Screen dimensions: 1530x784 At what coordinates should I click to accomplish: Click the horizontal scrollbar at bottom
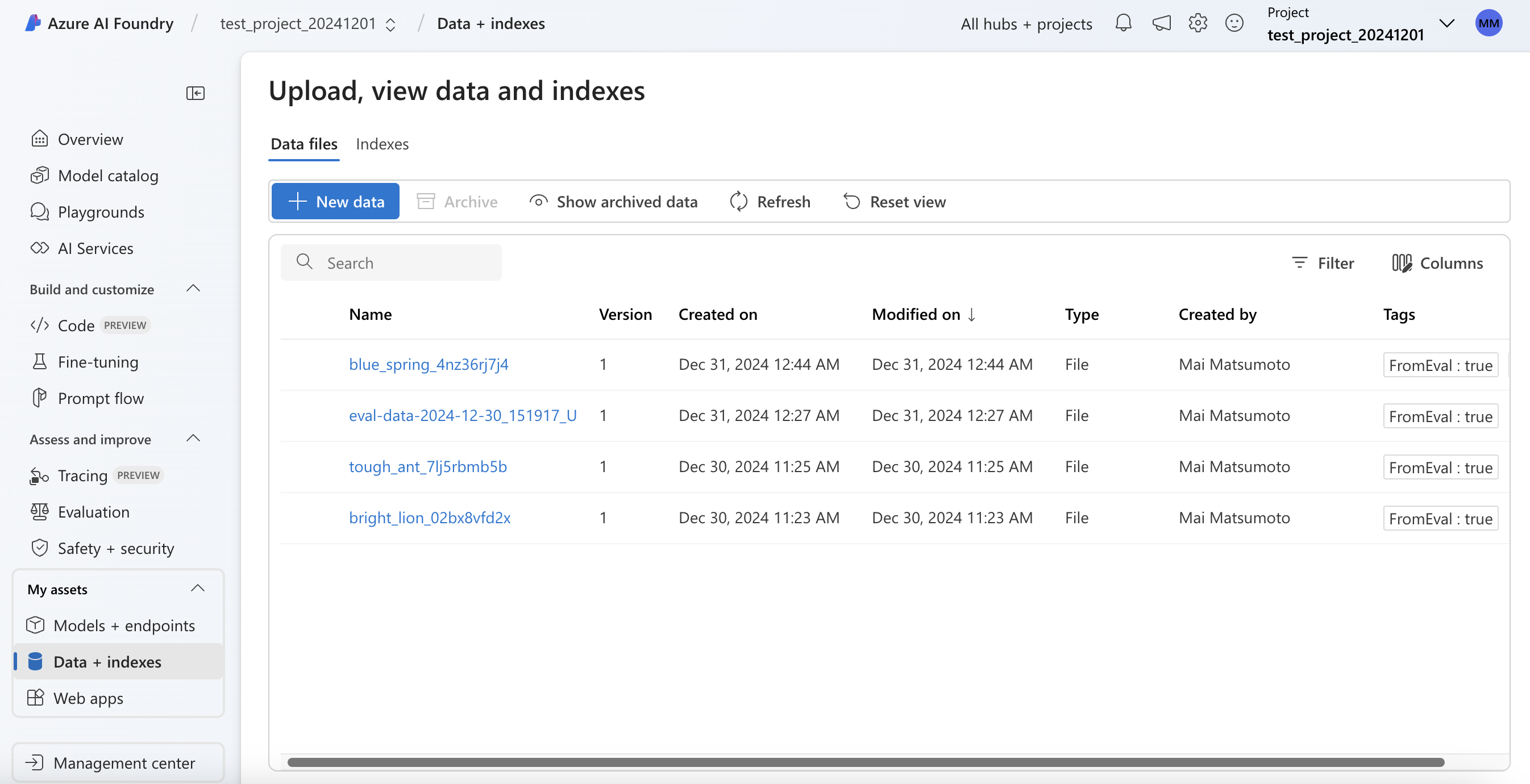pyautogui.click(x=865, y=762)
